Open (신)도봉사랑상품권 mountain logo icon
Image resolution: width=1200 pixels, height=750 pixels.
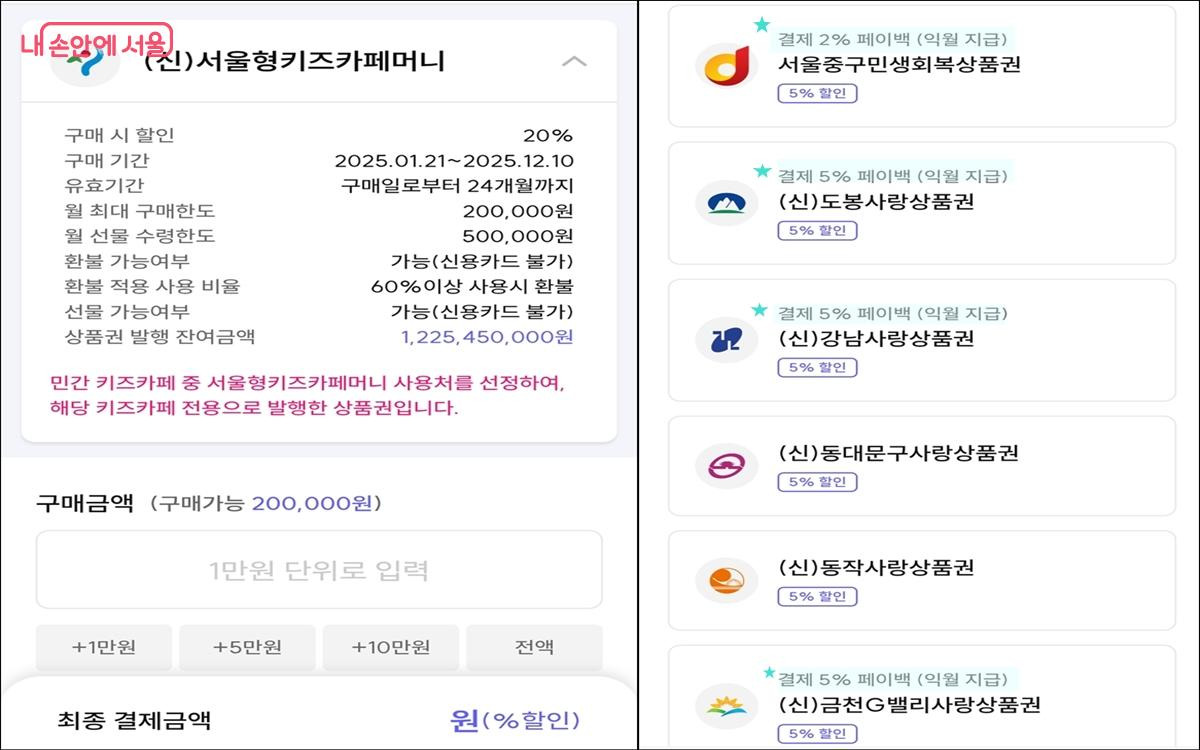coord(727,203)
